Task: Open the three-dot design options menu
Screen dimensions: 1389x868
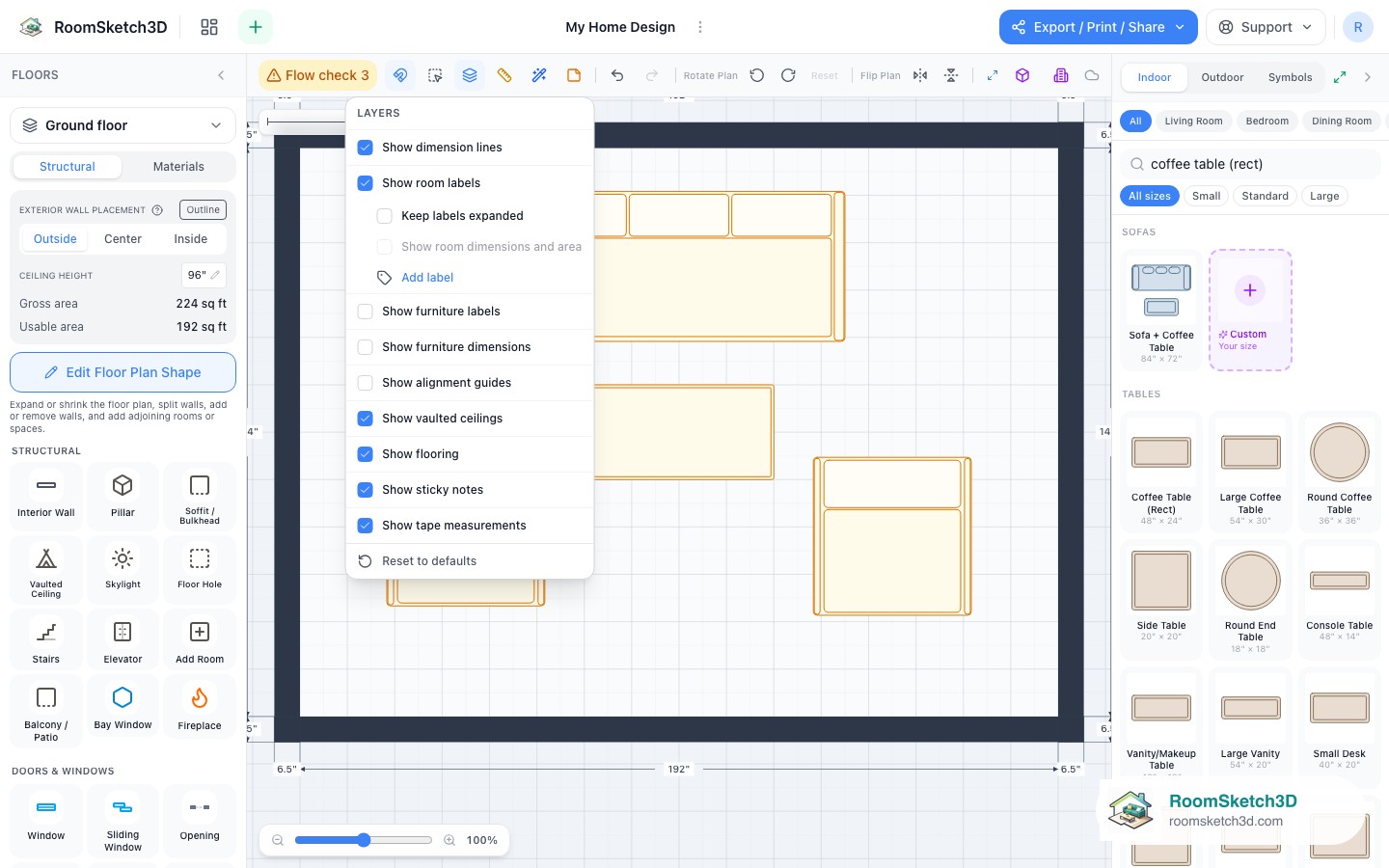Action: coord(700,27)
